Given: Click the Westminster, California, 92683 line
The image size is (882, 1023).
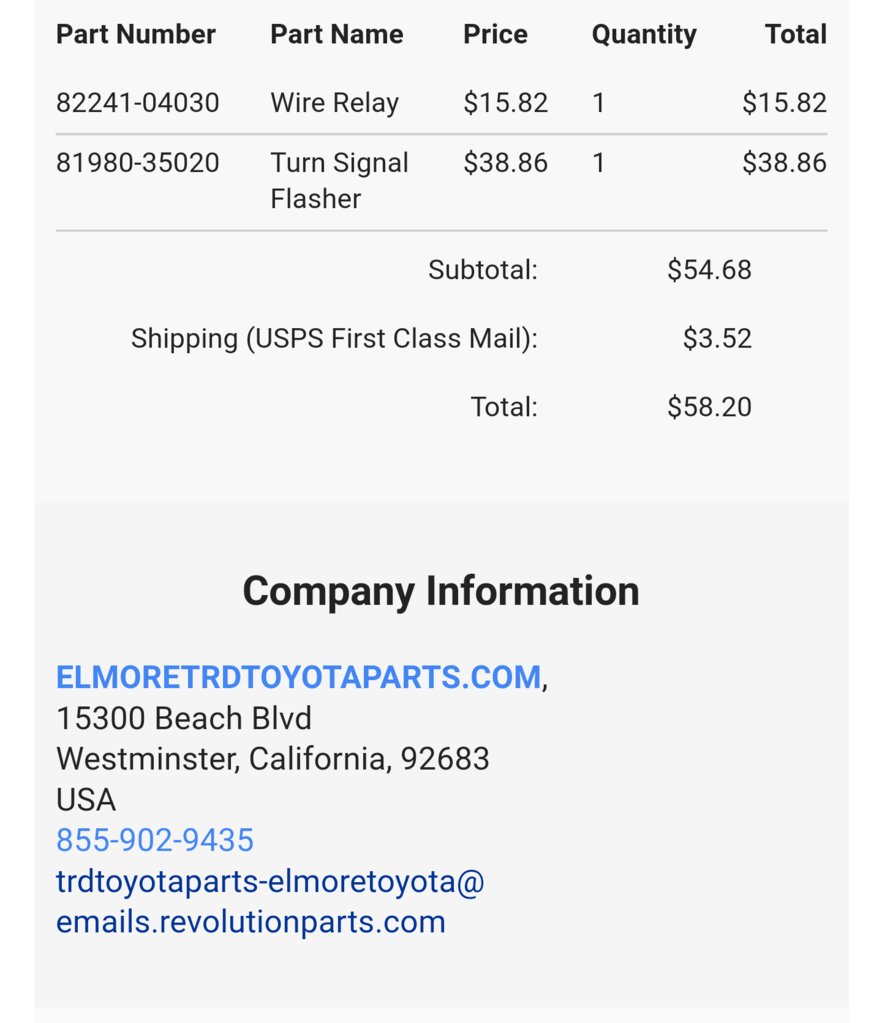Looking at the screenshot, I should (273, 759).
